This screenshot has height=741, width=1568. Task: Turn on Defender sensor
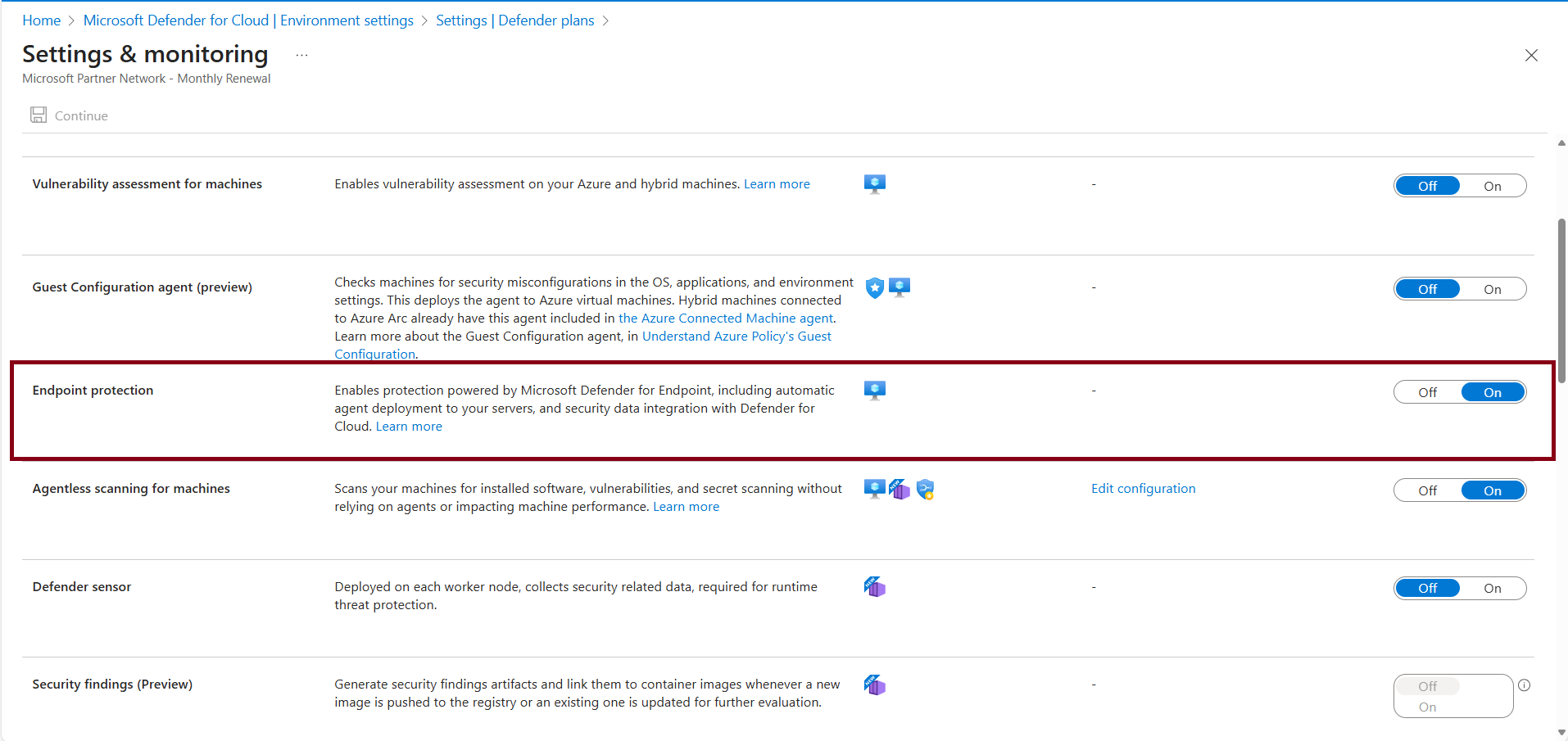pyautogui.click(x=1493, y=588)
